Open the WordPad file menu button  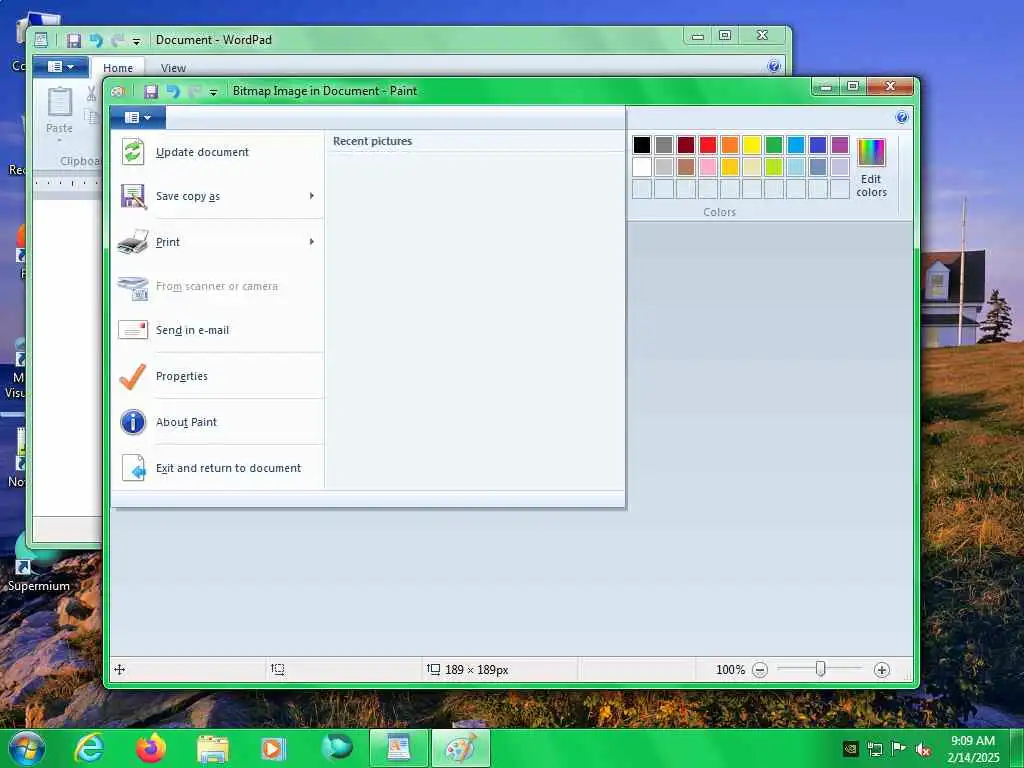[61, 67]
